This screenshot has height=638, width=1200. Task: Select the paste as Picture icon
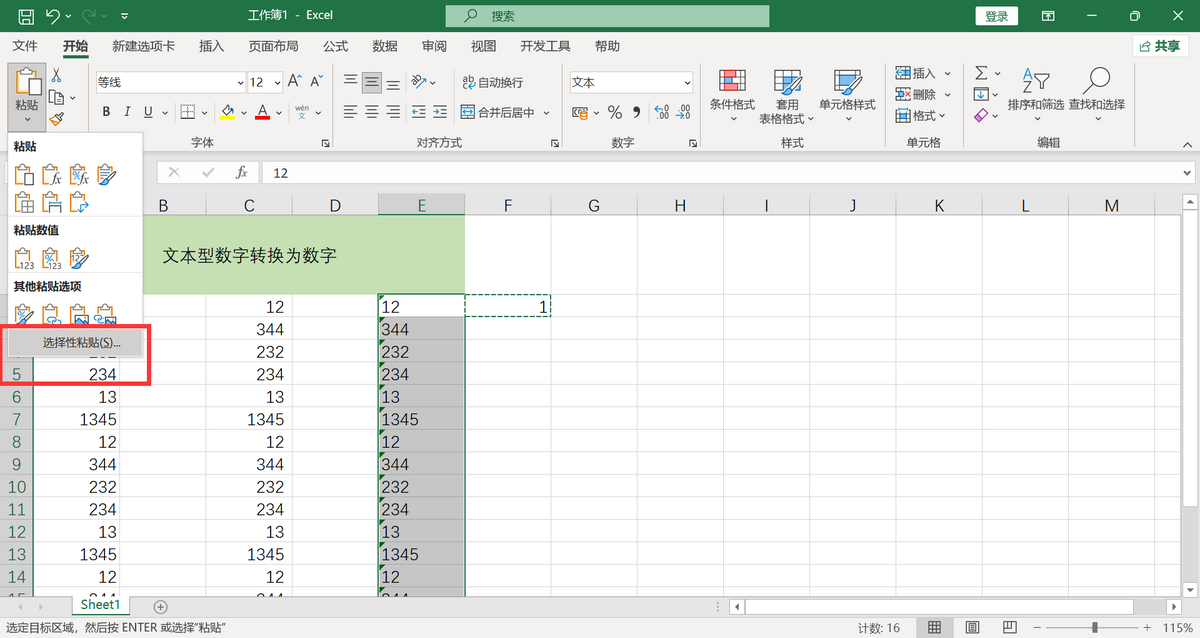click(79, 314)
